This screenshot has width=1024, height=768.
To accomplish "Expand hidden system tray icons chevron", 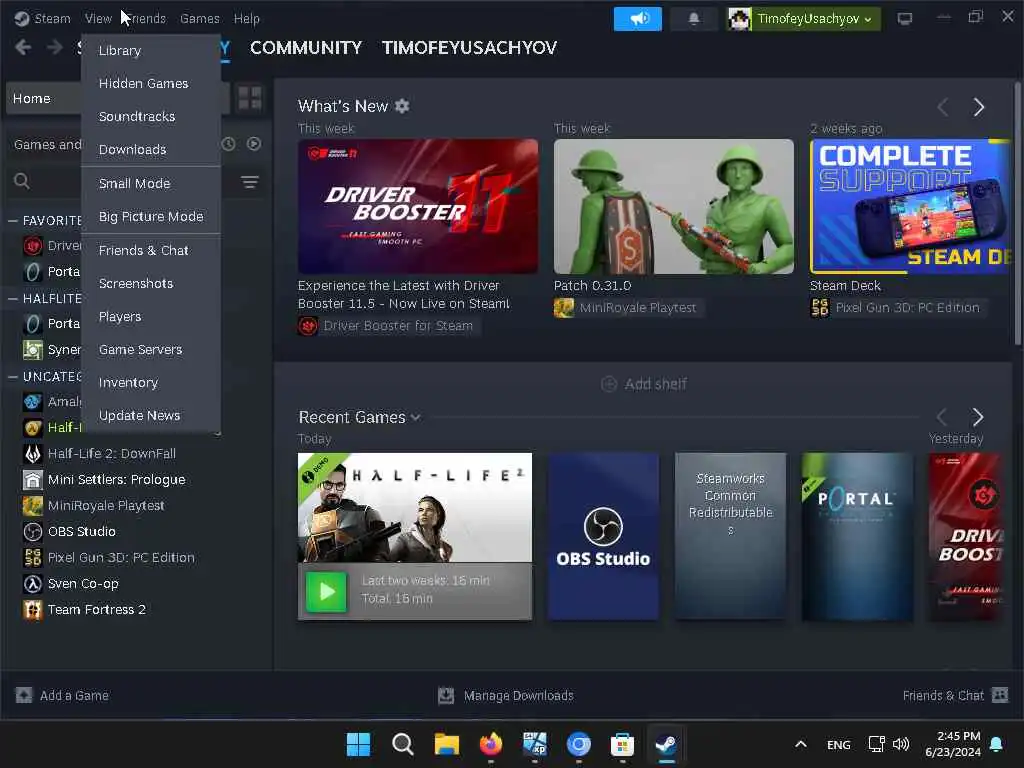I will point(801,744).
